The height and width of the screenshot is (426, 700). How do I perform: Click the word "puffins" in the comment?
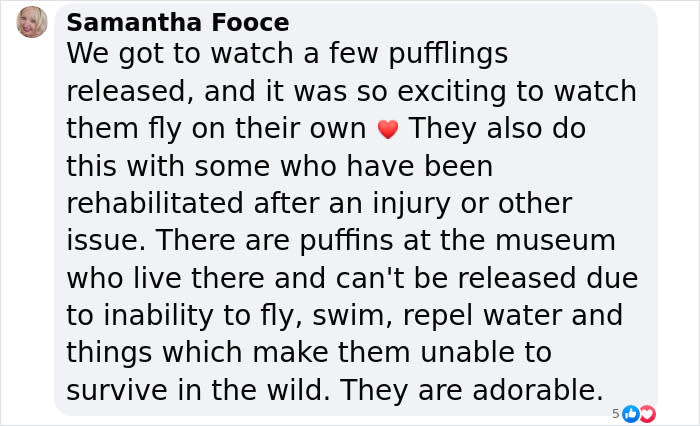[x=346, y=242]
